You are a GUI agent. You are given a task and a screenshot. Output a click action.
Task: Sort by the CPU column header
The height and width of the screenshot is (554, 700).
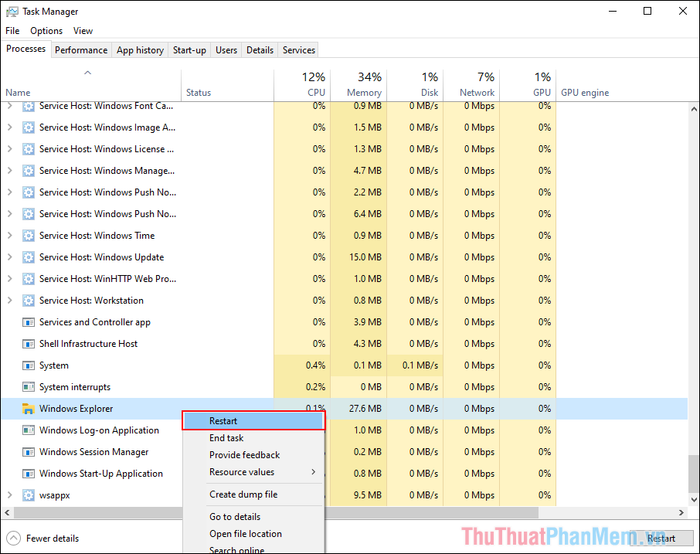(x=302, y=85)
